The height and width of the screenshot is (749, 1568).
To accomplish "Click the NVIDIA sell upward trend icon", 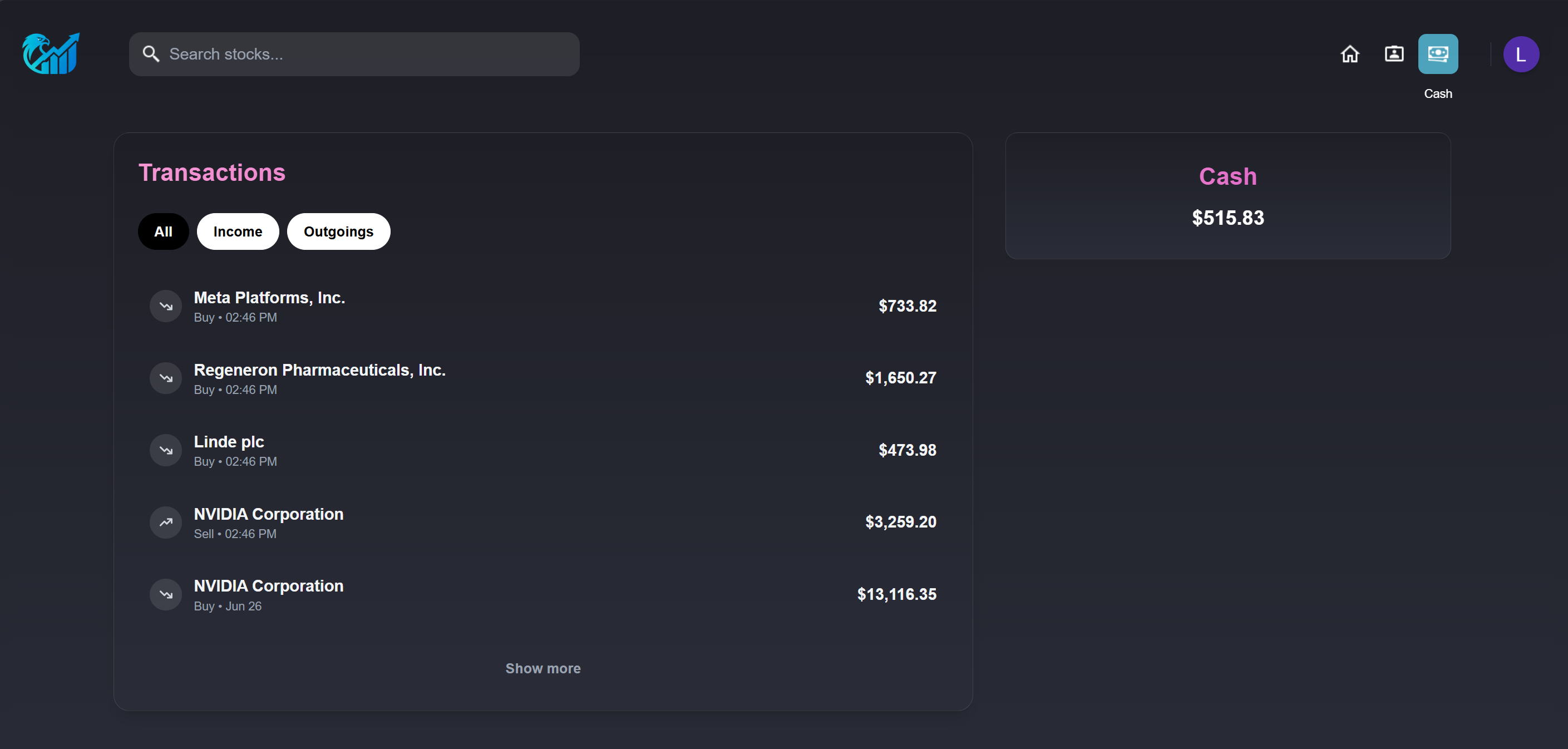I will click(166, 522).
